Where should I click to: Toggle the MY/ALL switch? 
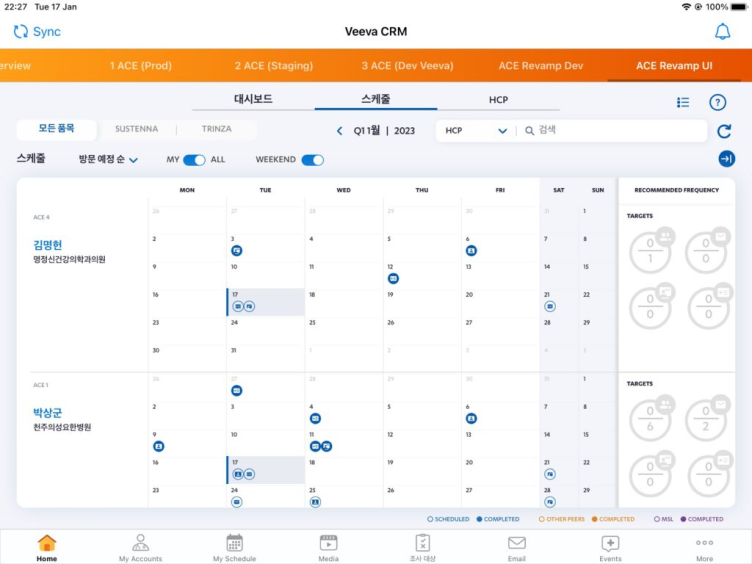[194, 160]
